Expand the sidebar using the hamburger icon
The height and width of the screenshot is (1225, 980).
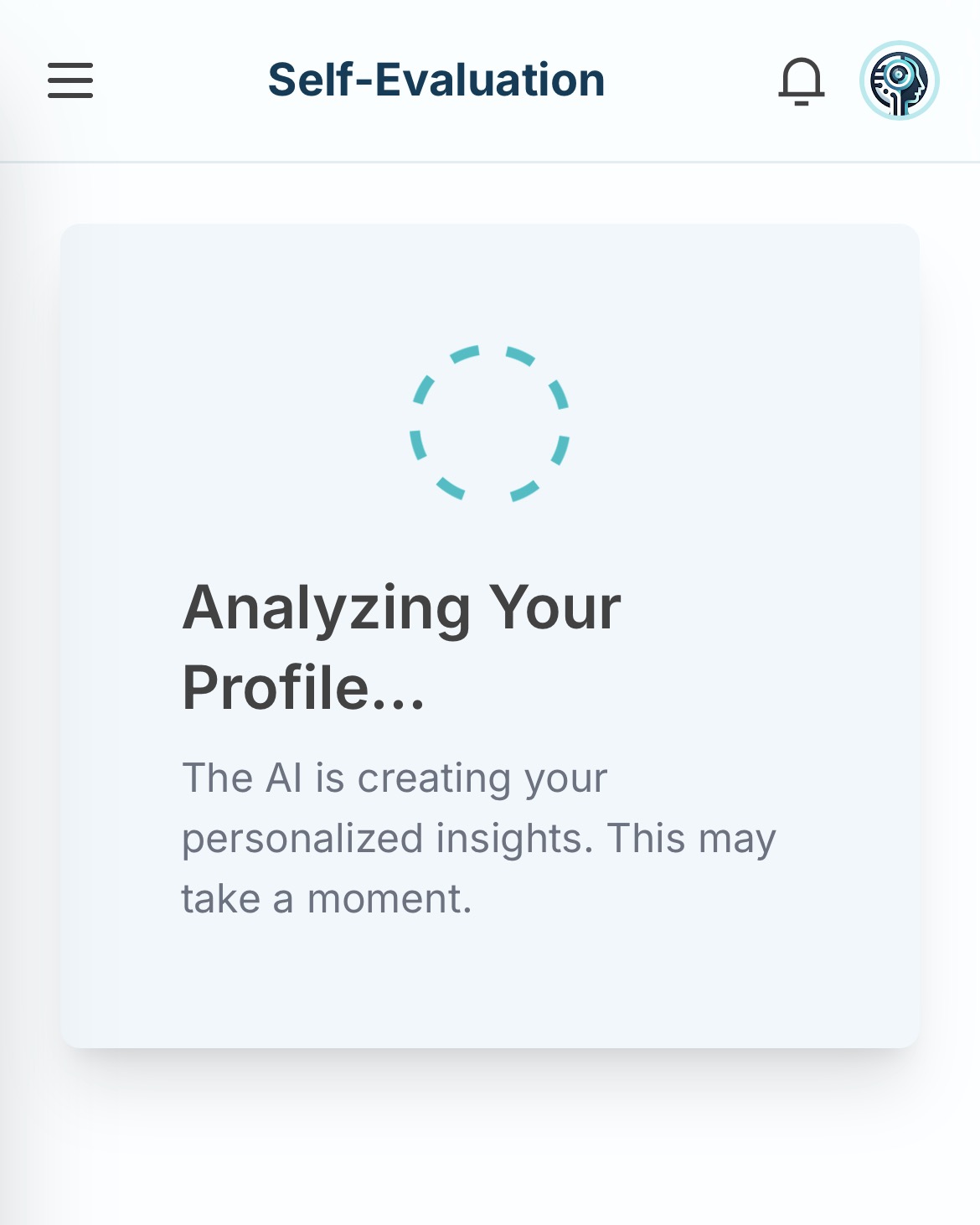click(70, 81)
